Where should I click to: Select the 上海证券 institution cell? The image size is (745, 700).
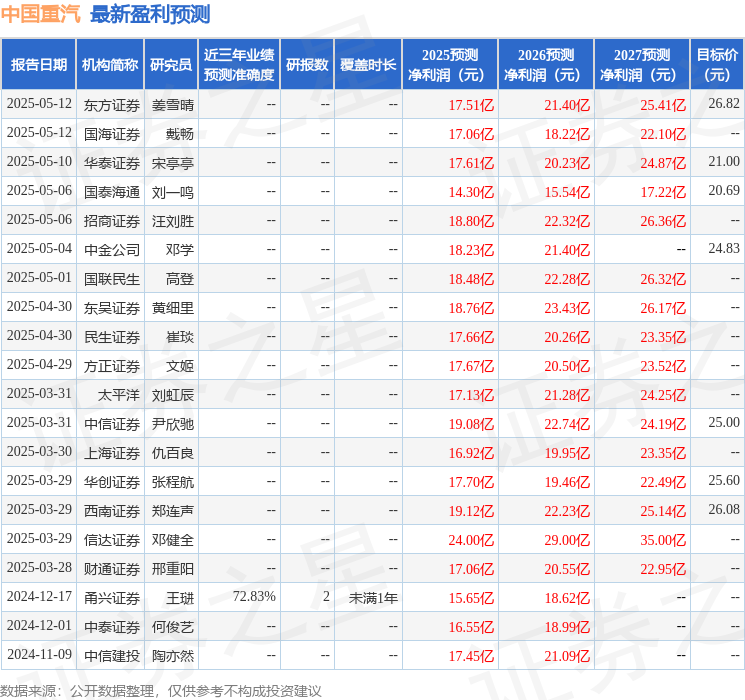(x=112, y=453)
